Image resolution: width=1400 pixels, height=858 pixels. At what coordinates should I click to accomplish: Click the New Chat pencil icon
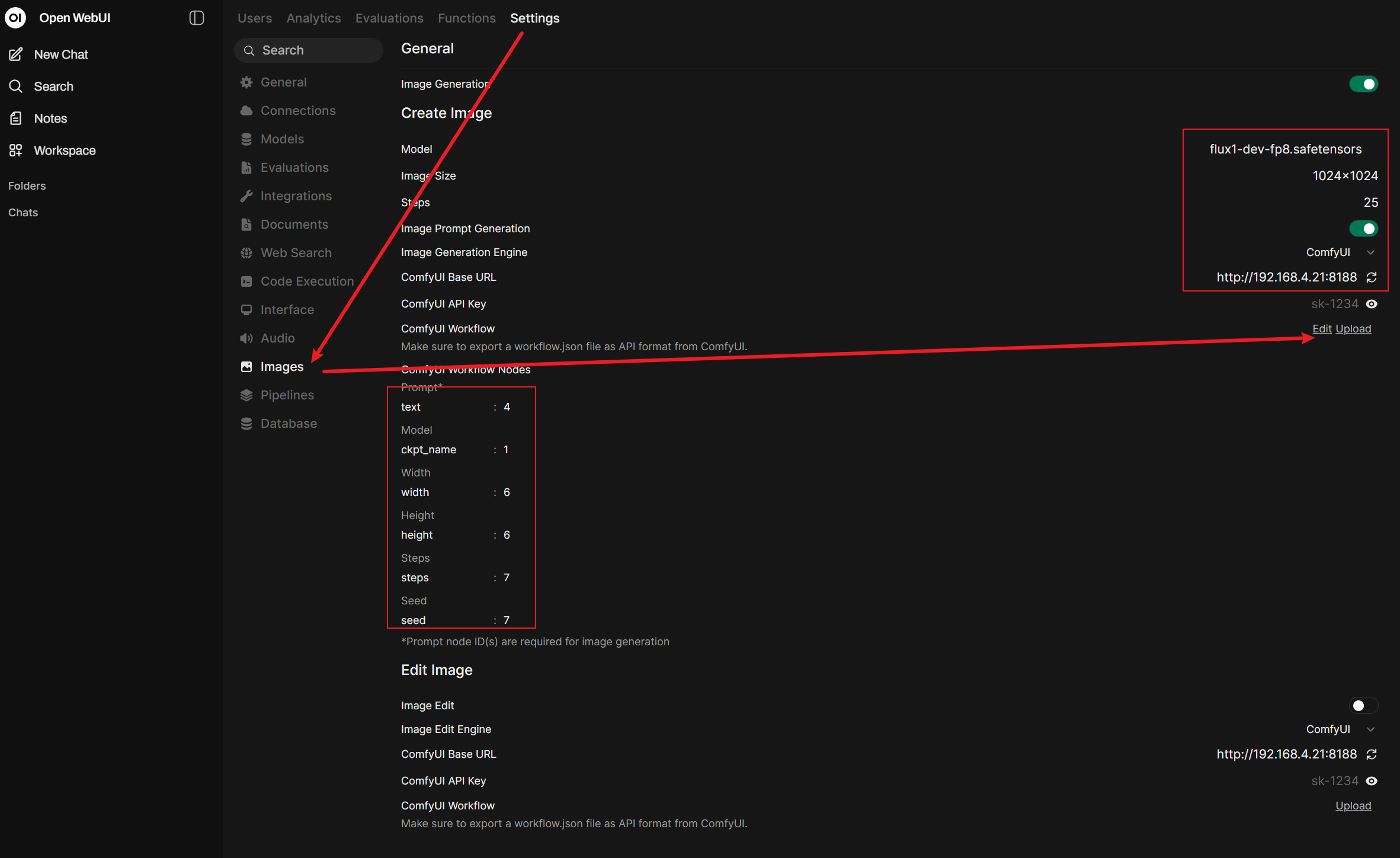pyautogui.click(x=16, y=55)
